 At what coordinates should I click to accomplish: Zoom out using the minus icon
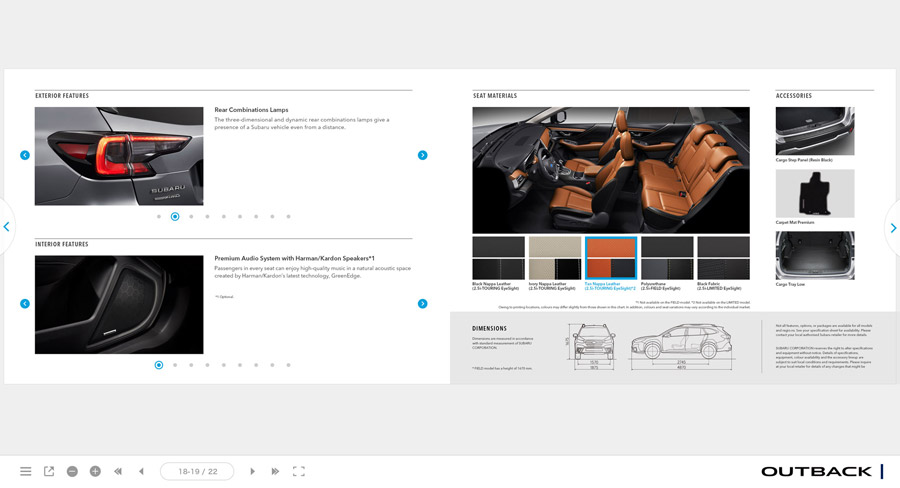click(72, 471)
